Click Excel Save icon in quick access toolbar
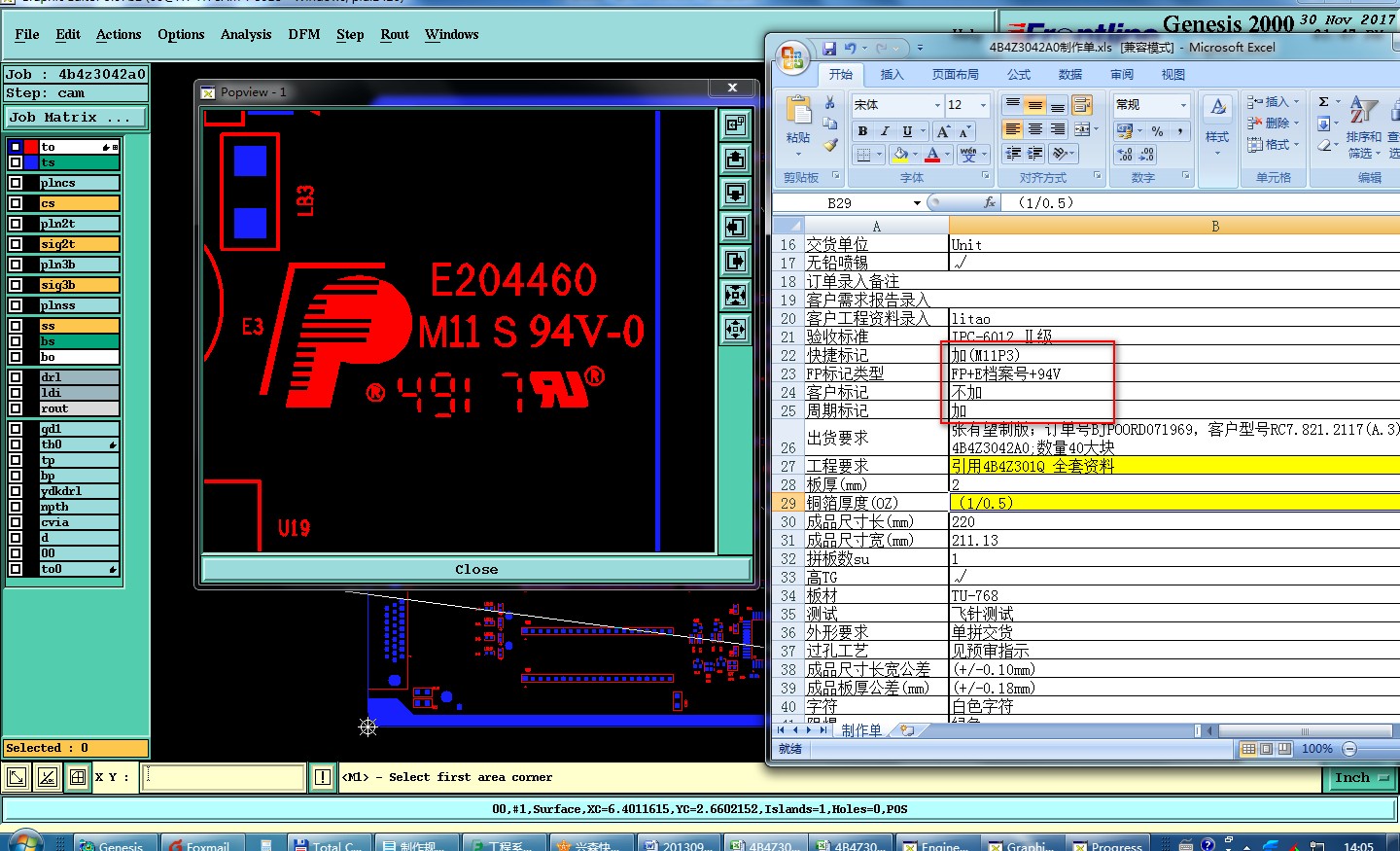This screenshot has height=851, width=1400. (x=829, y=48)
